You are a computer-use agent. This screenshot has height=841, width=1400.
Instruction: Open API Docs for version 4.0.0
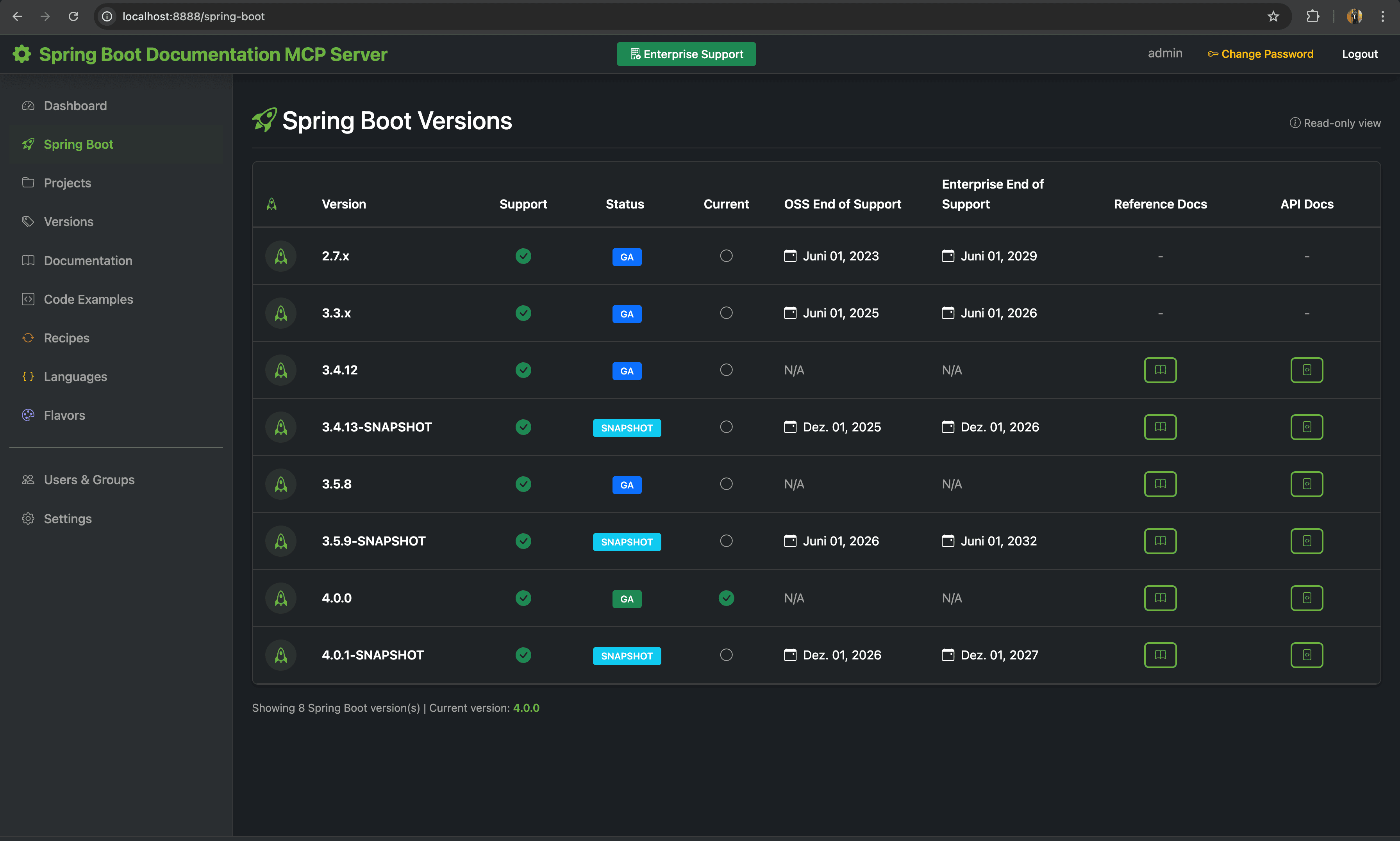[1307, 597]
